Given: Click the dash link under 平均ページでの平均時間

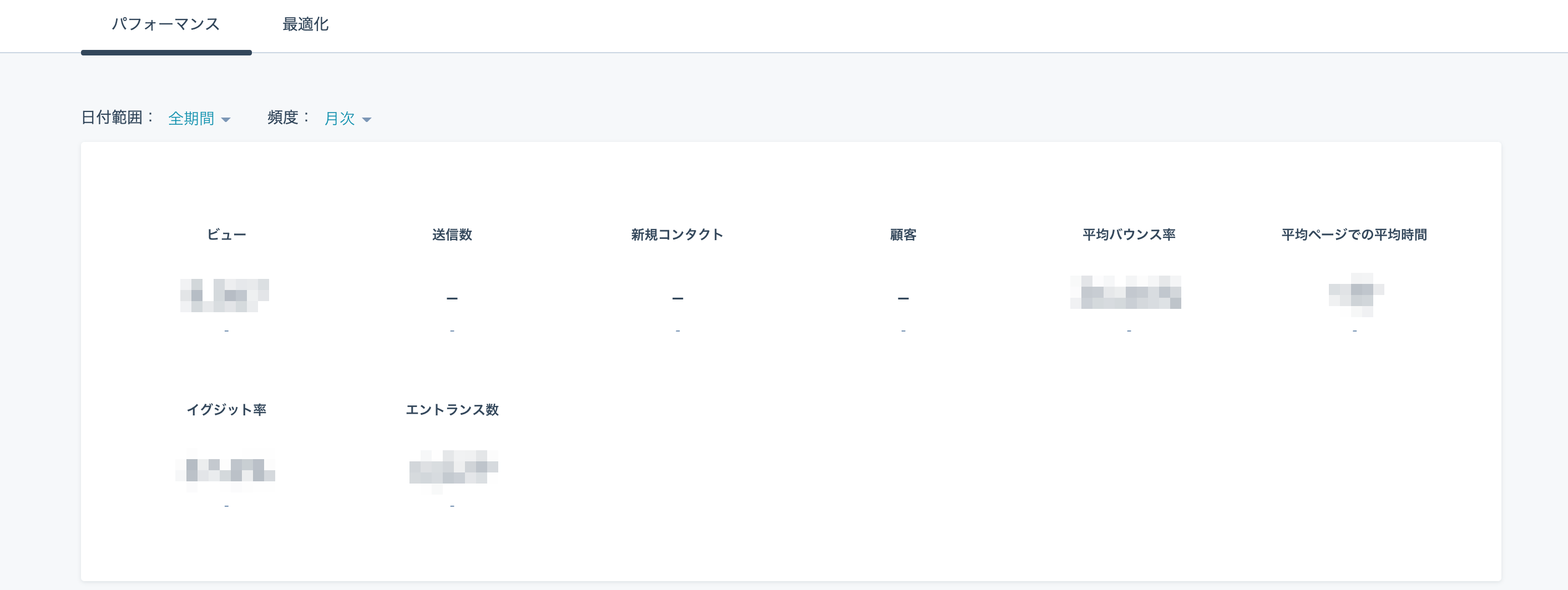Looking at the screenshot, I should [x=1354, y=330].
